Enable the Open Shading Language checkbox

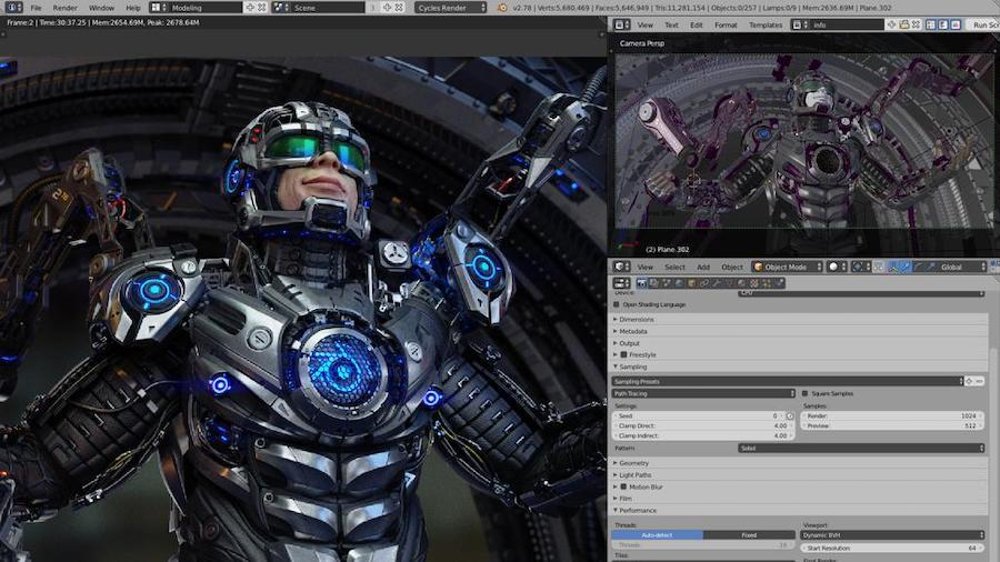pyautogui.click(x=616, y=304)
